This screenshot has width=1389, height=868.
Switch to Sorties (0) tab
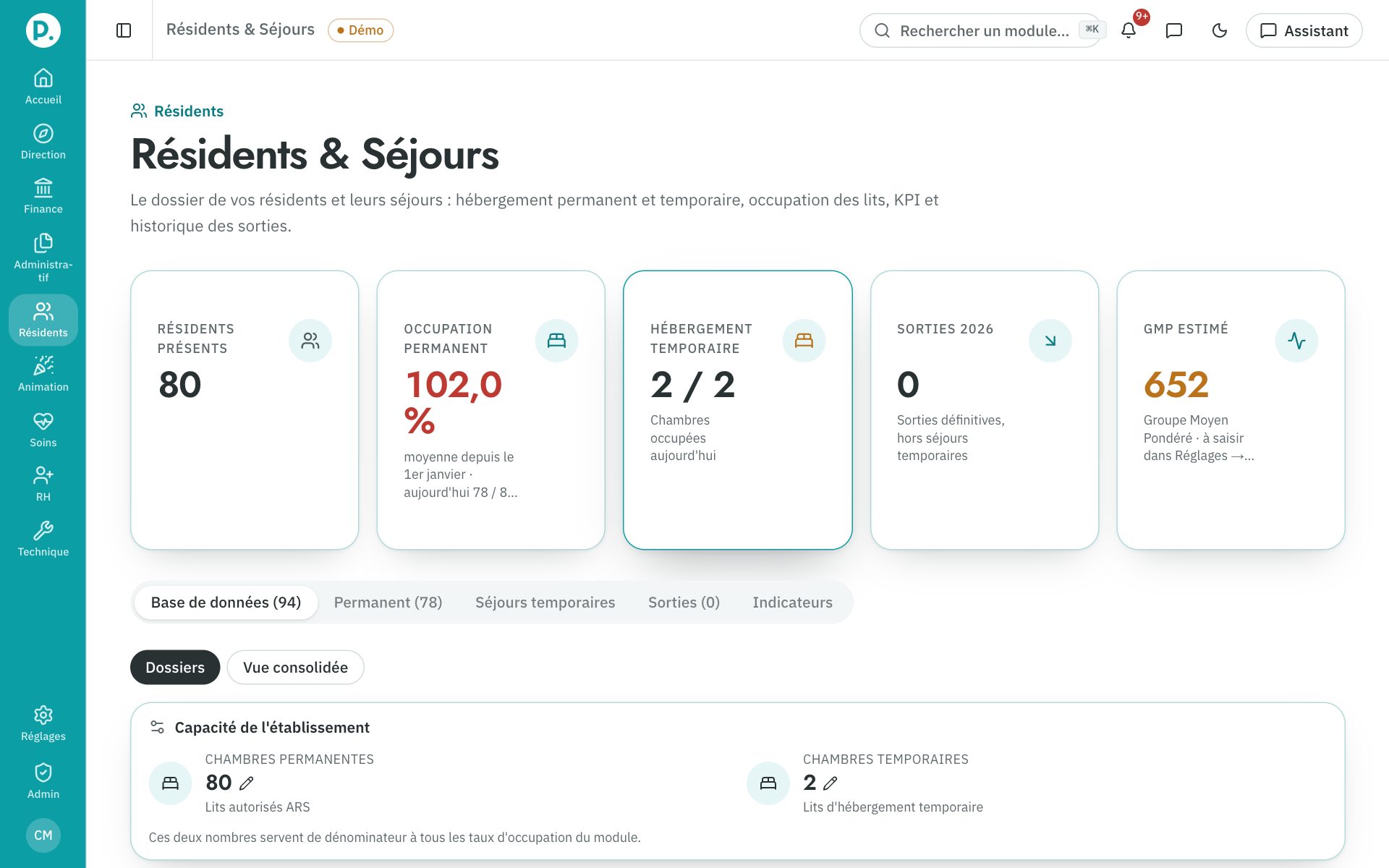click(684, 603)
